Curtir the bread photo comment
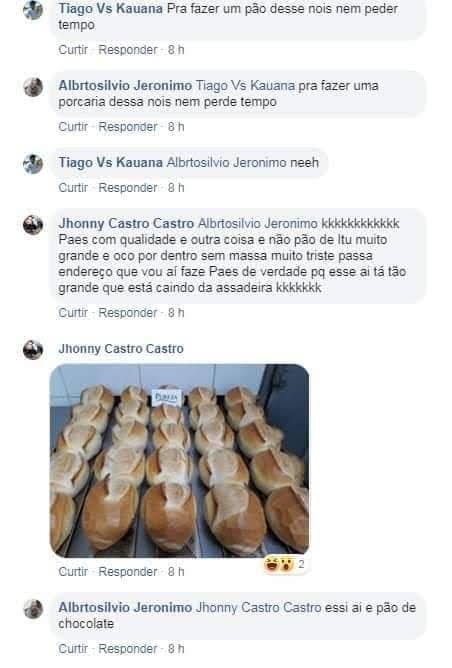 point(73,572)
